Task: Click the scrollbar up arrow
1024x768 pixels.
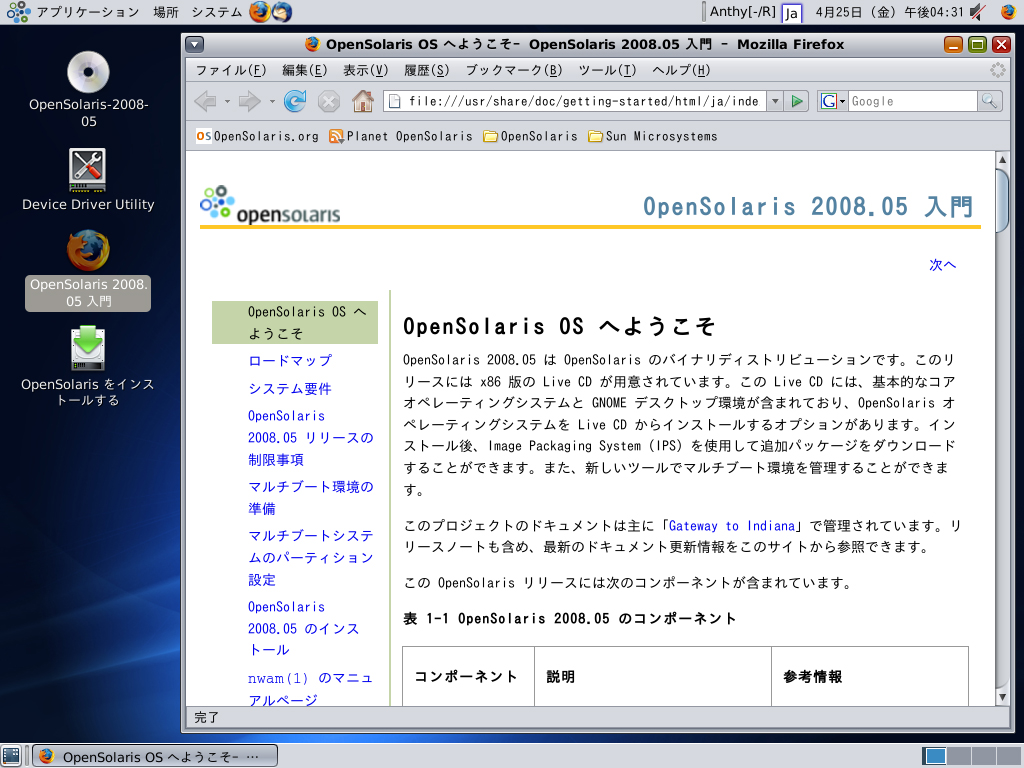Action: pos(1002,159)
